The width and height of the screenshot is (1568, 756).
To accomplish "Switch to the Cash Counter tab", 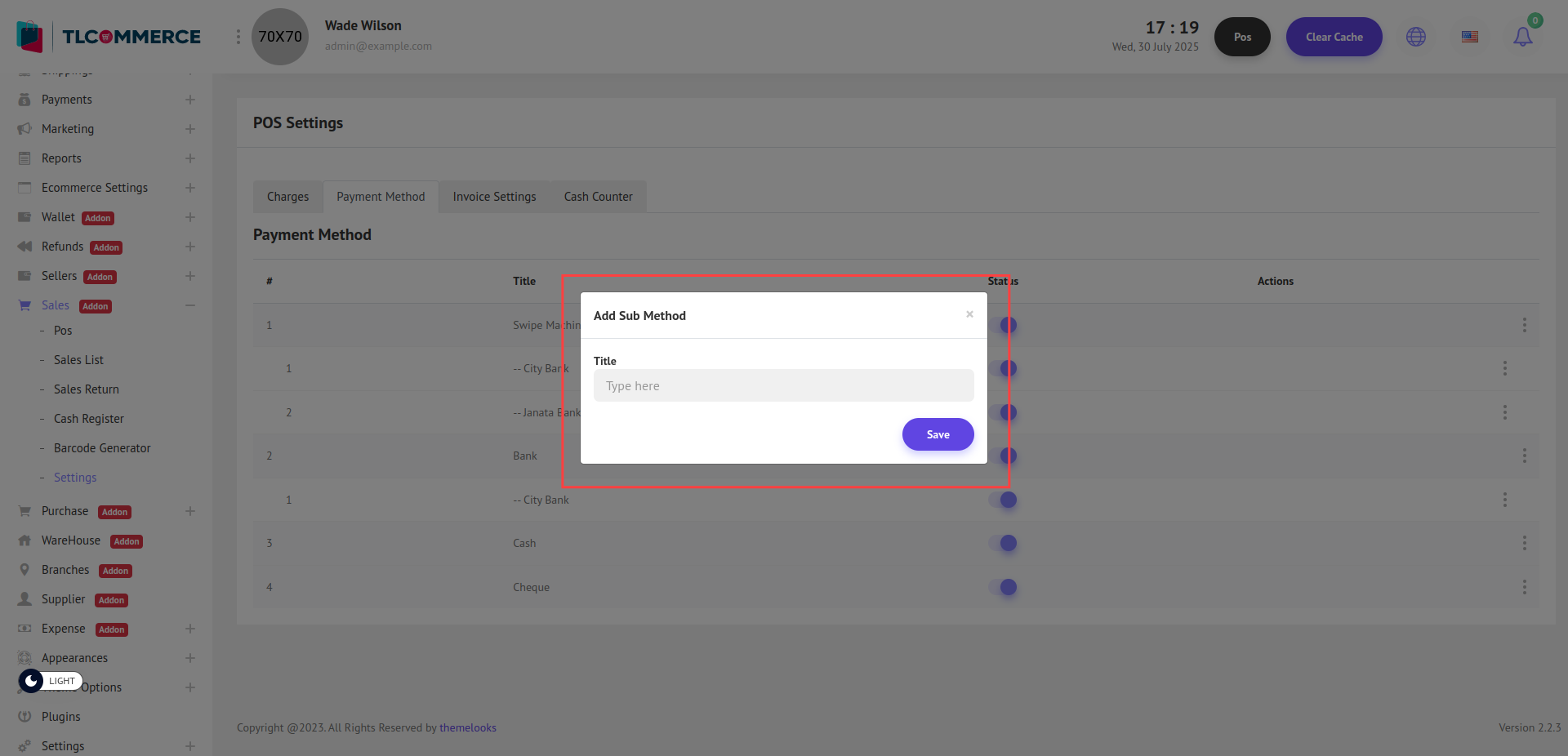I will 598,197.
